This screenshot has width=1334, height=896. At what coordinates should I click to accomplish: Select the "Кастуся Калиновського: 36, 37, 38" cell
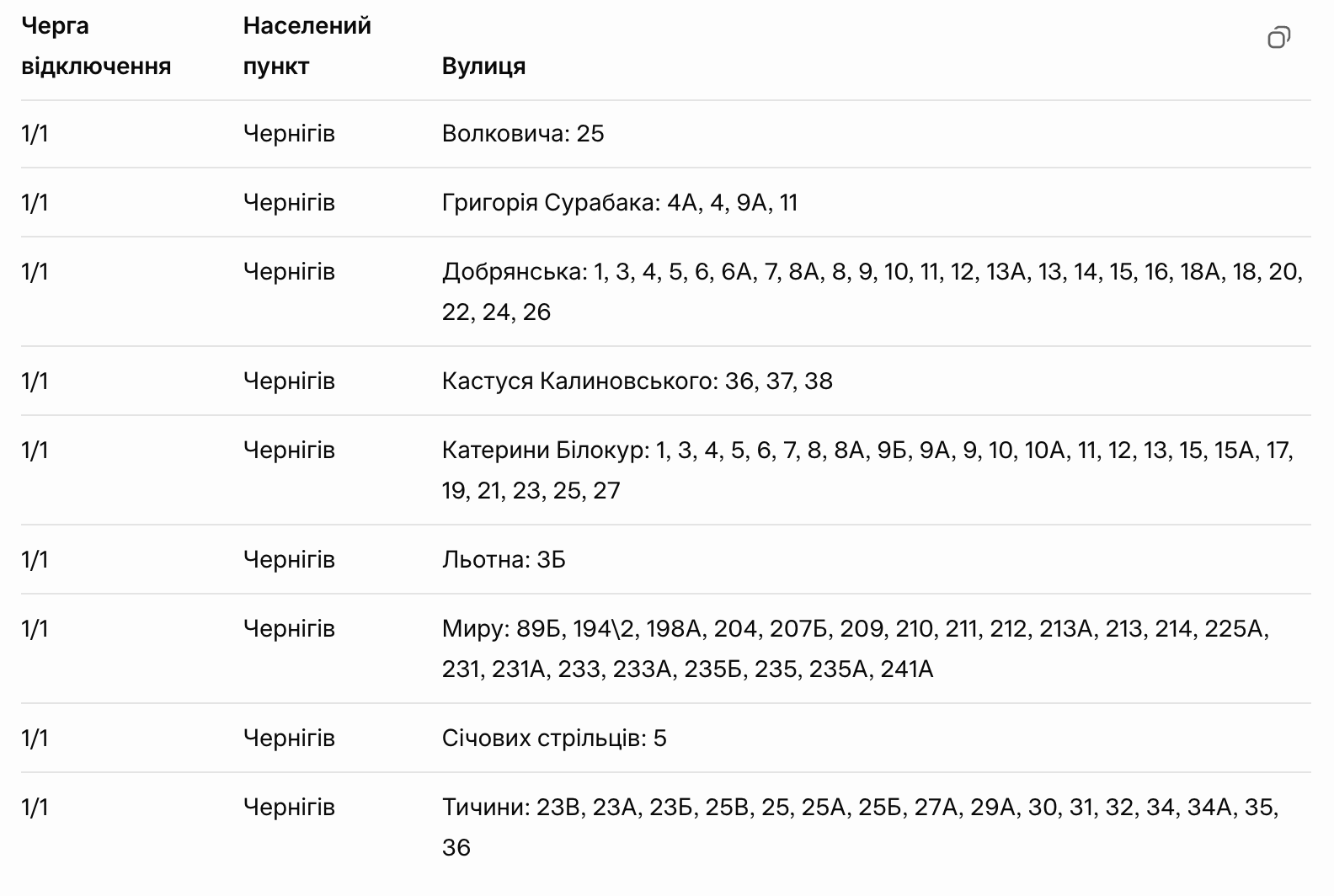pyautogui.click(x=637, y=381)
